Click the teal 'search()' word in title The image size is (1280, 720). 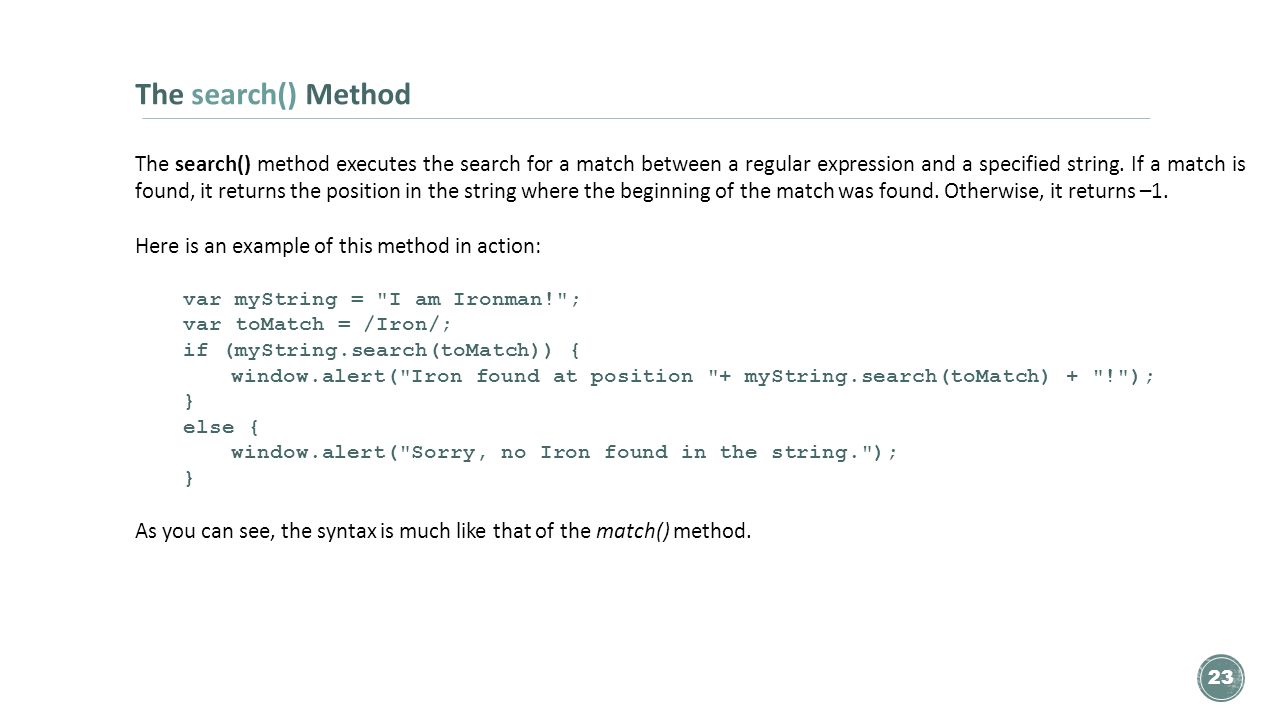coord(244,95)
